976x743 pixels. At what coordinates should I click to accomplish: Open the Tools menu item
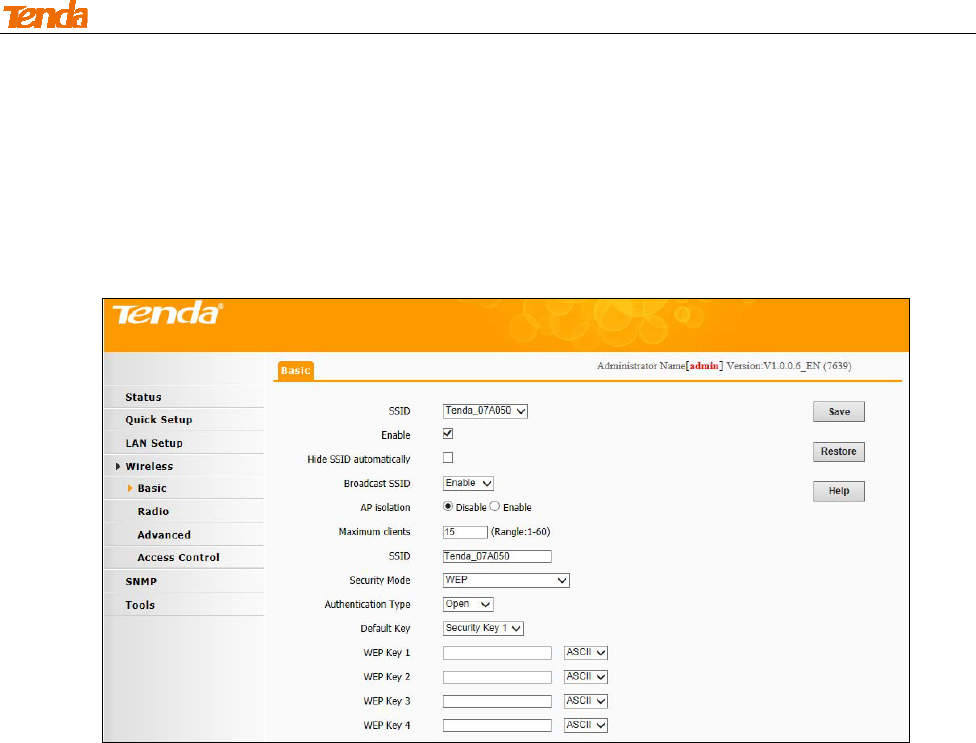(x=139, y=605)
